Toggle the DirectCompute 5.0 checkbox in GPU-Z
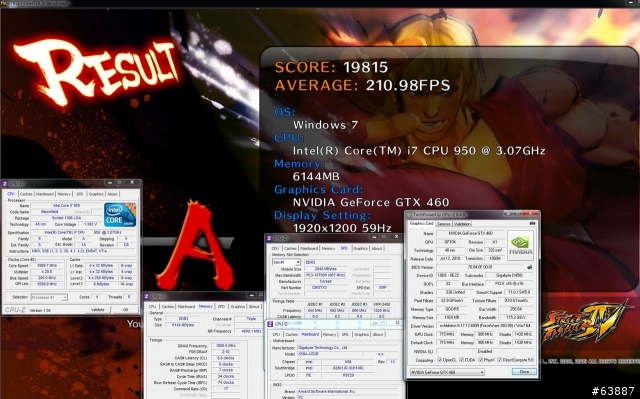This screenshot has width=640, height=399. [x=500, y=360]
